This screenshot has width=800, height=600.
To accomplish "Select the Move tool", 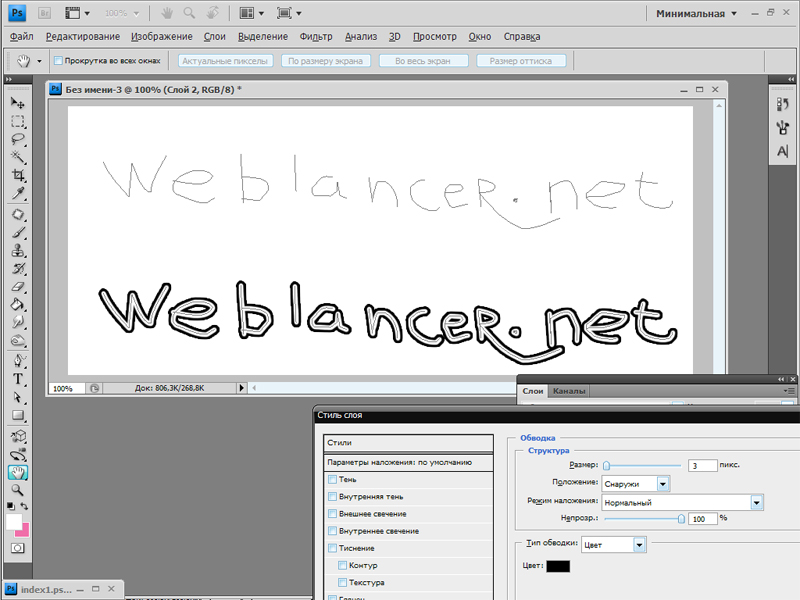I will point(18,103).
